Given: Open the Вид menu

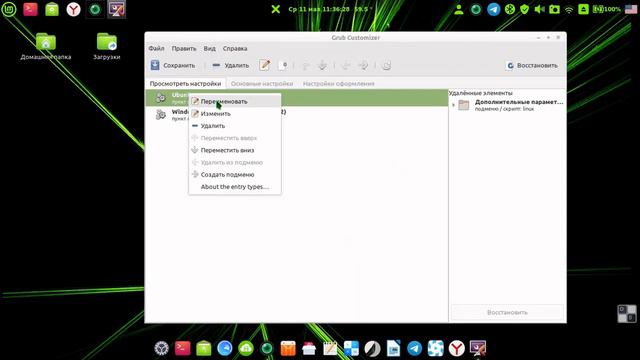Looking at the screenshot, I should (209, 48).
